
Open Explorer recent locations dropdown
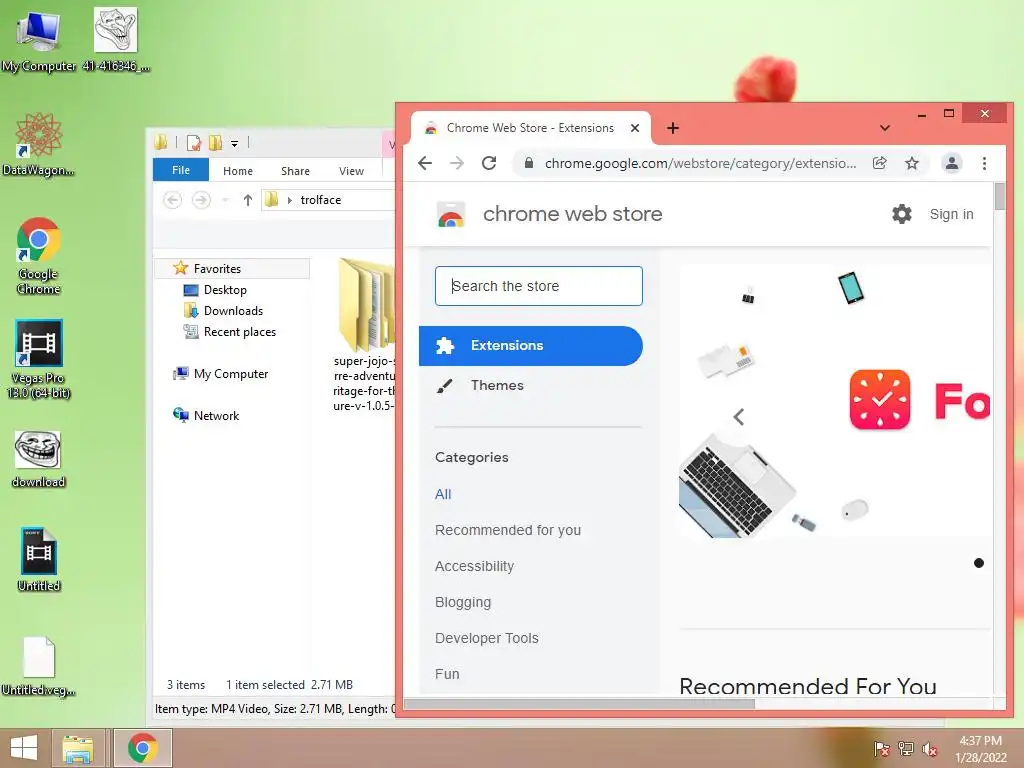tap(225, 200)
